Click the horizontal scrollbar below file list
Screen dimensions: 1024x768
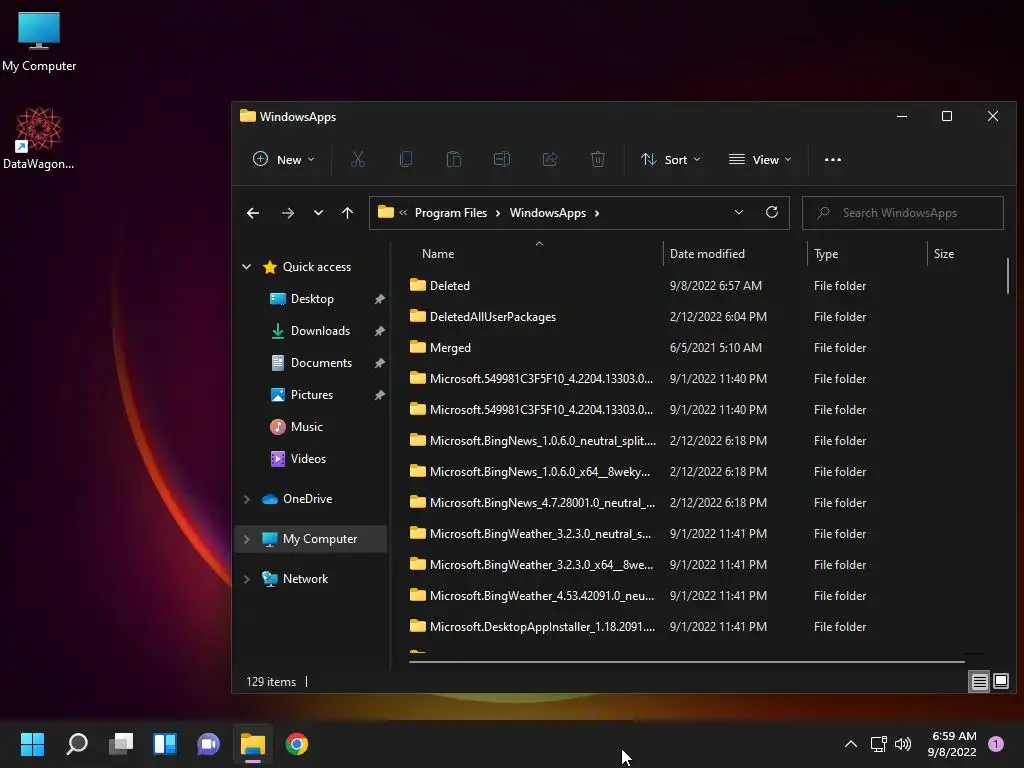[x=686, y=662]
